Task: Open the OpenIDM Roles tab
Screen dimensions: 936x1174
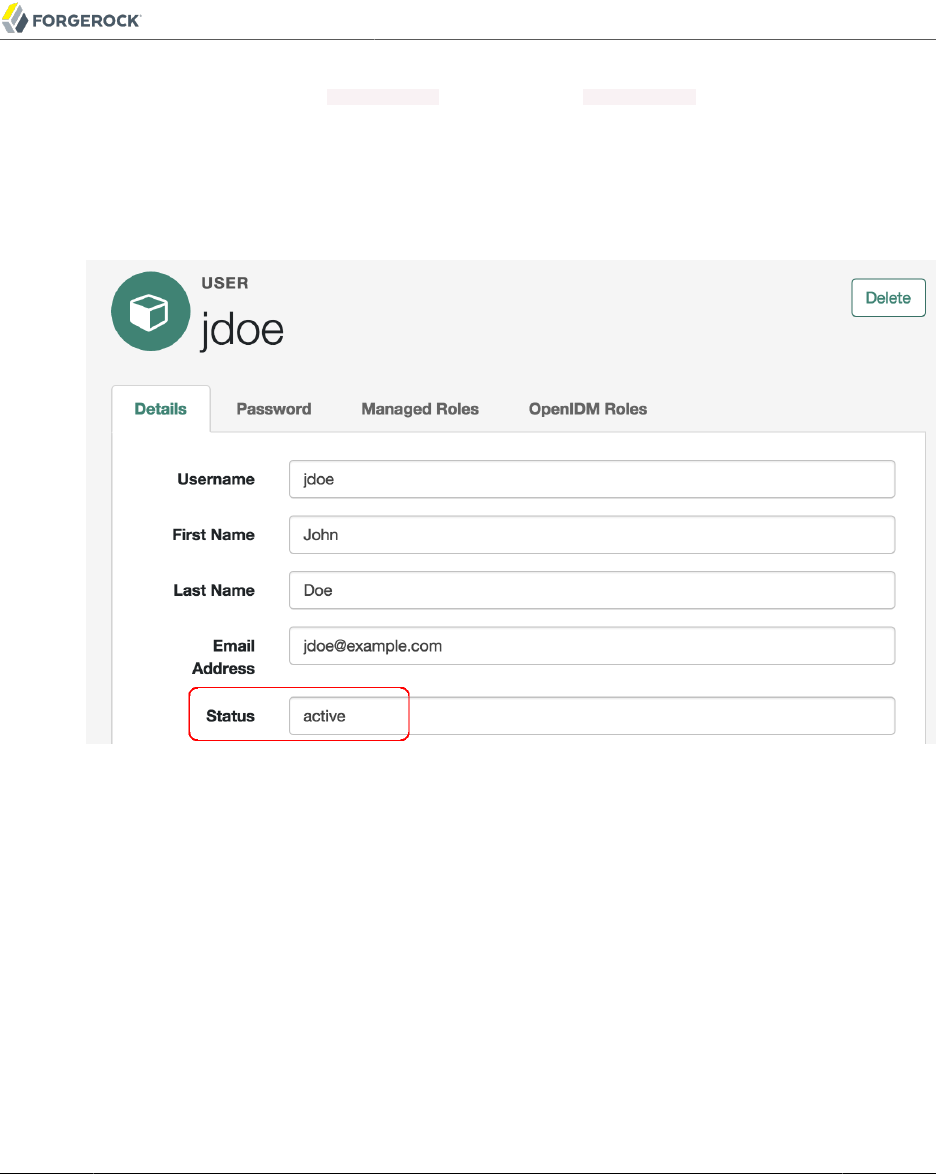Action: pos(588,409)
